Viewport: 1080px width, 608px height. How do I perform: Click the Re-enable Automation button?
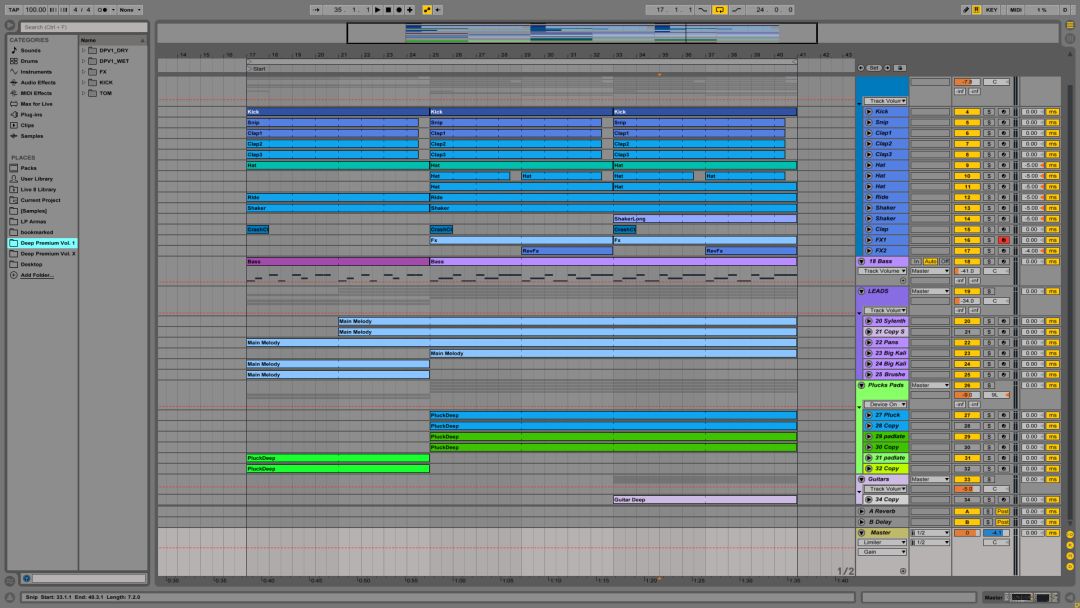click(437, 10)
